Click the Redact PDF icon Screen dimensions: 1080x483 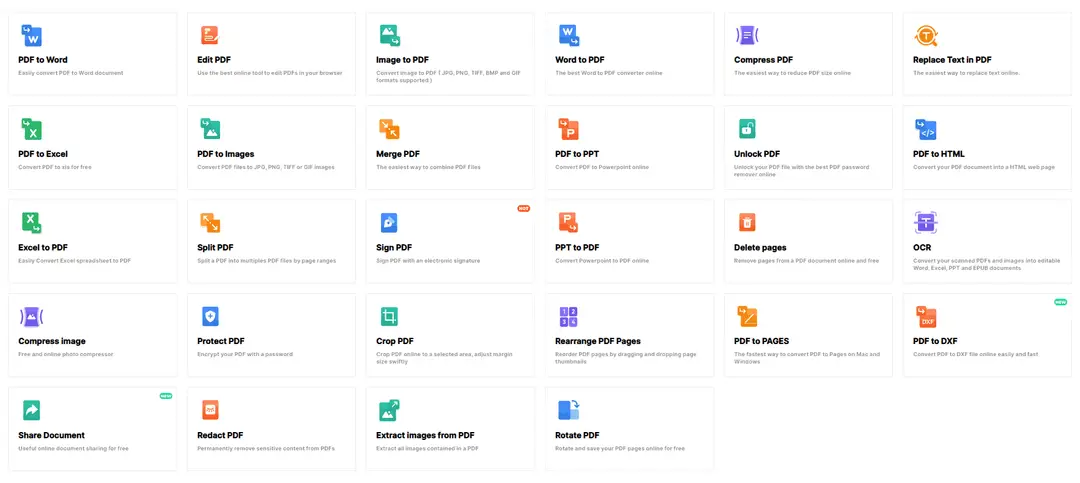click(210, 411)
